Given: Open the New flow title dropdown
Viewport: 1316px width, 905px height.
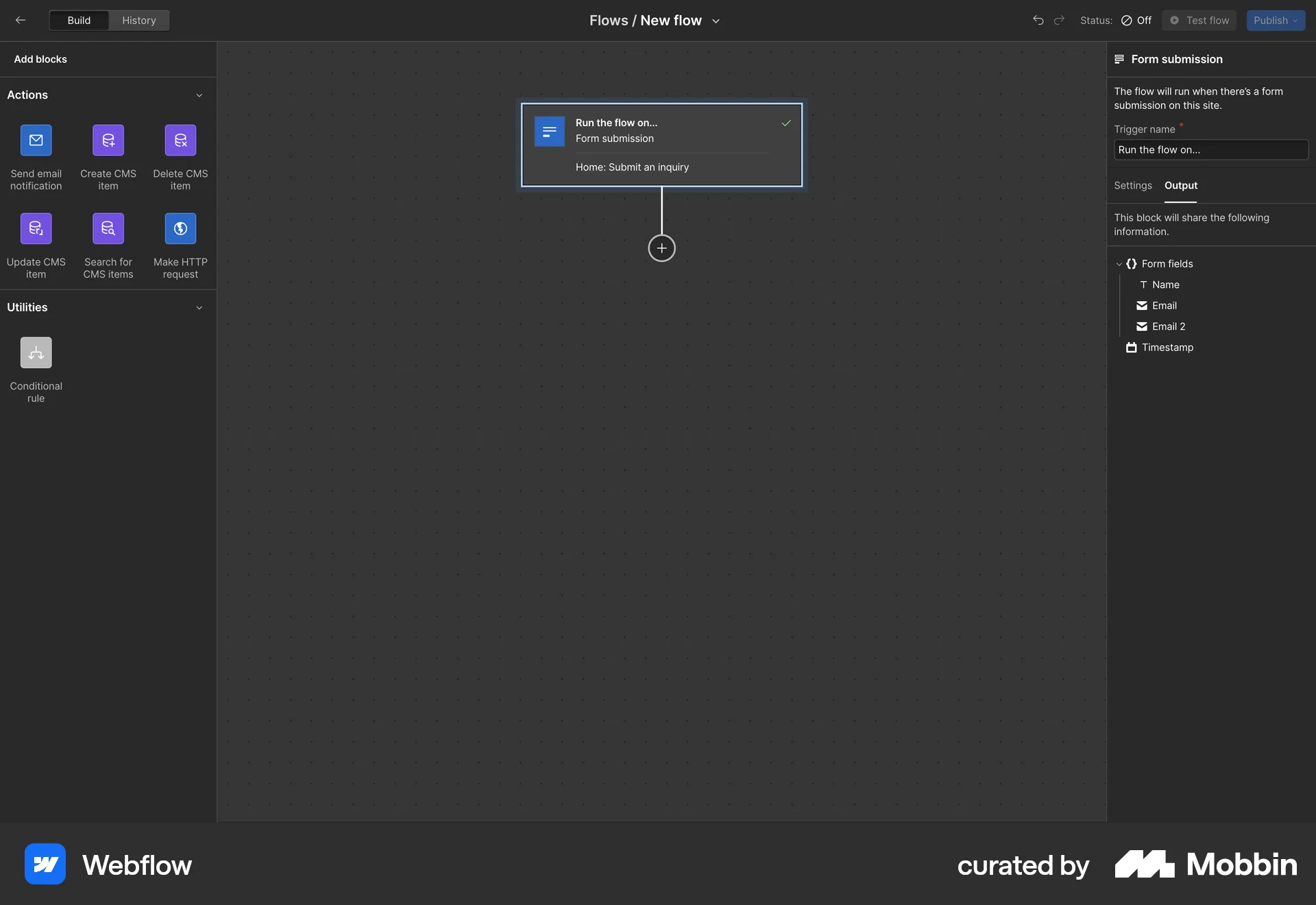Looking at the screenshot, I should coord(716,21).
